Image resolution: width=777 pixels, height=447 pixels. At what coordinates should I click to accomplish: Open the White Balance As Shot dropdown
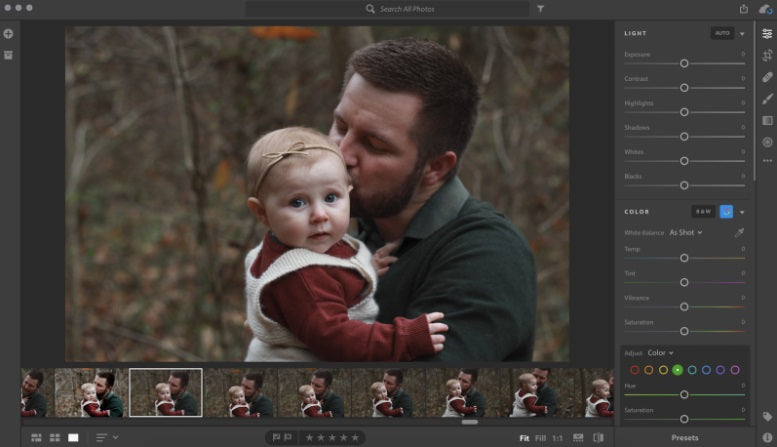point(686,232)
